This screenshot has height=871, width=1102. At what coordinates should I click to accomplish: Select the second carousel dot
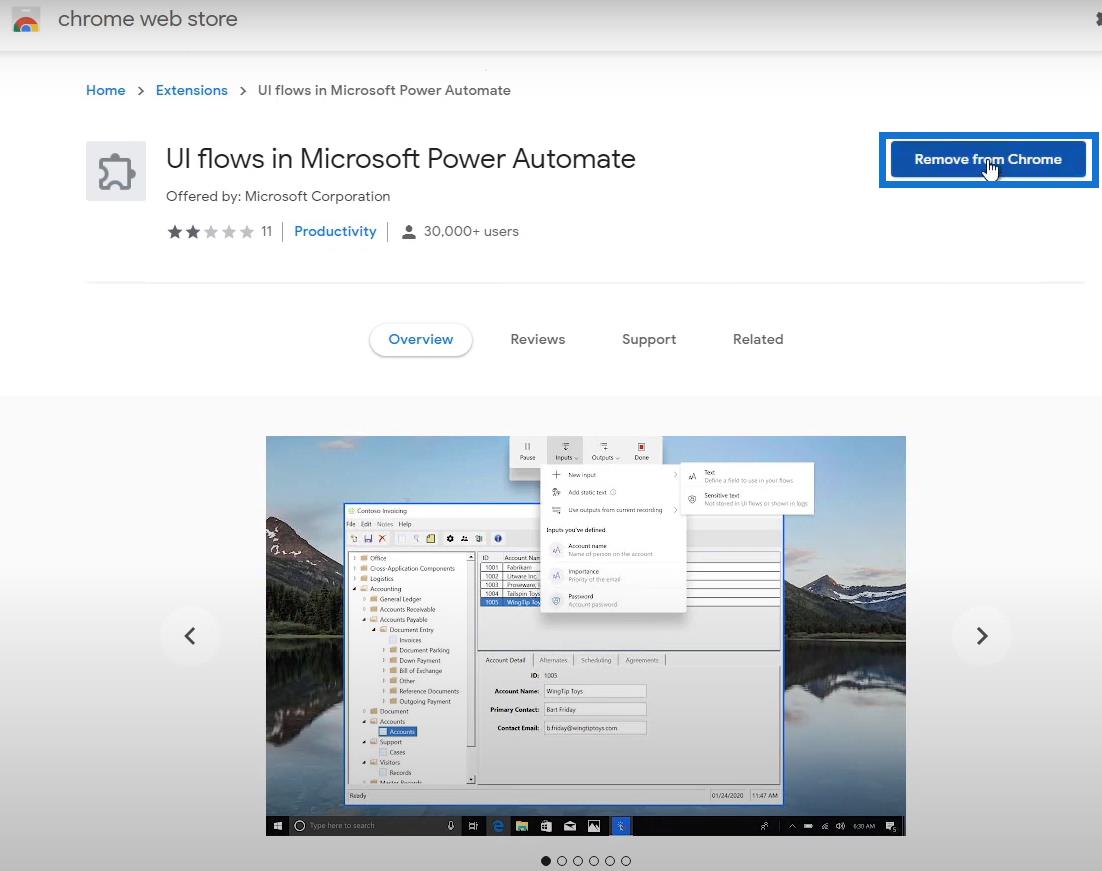click(562, 860)
